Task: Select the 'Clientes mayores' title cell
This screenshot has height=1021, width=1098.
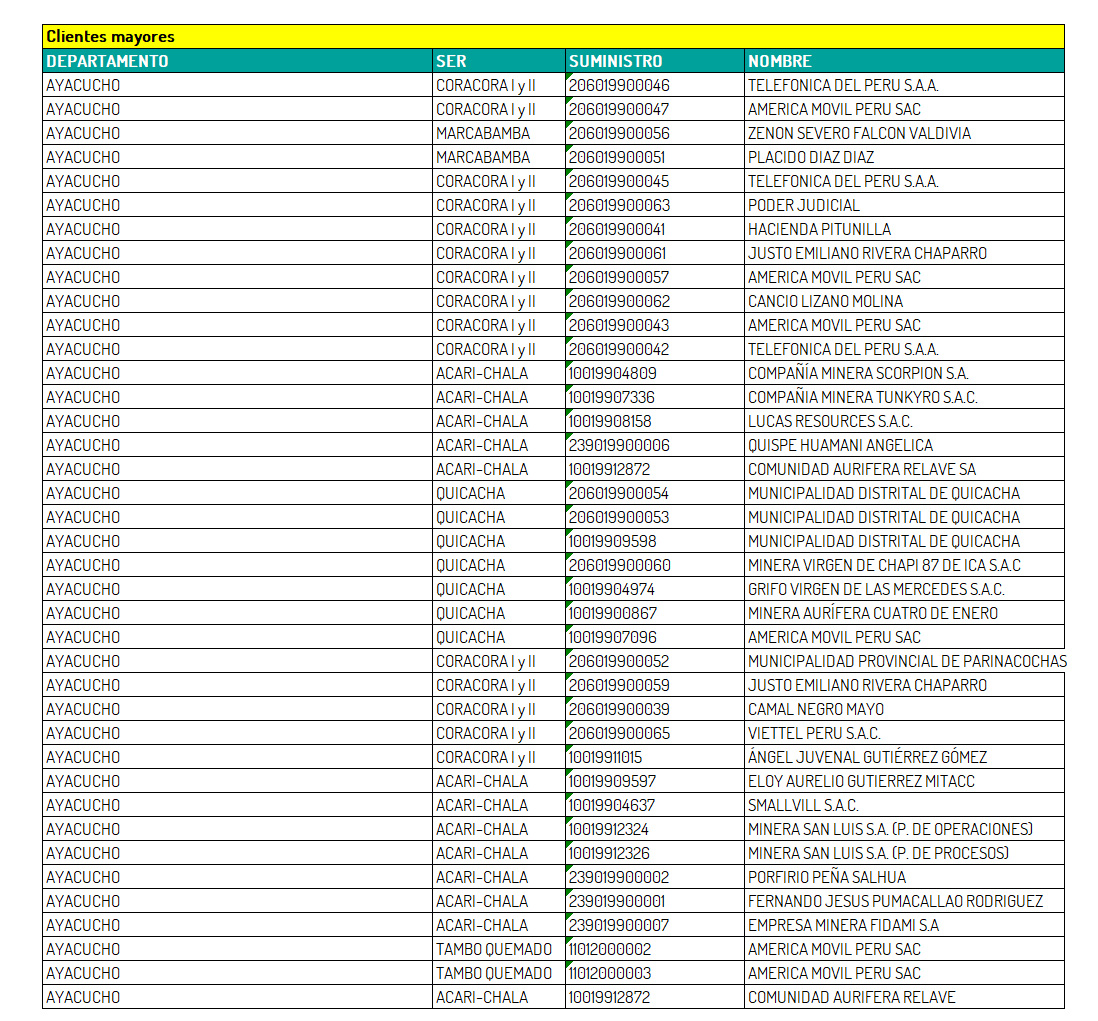Action: click(553, 36)
